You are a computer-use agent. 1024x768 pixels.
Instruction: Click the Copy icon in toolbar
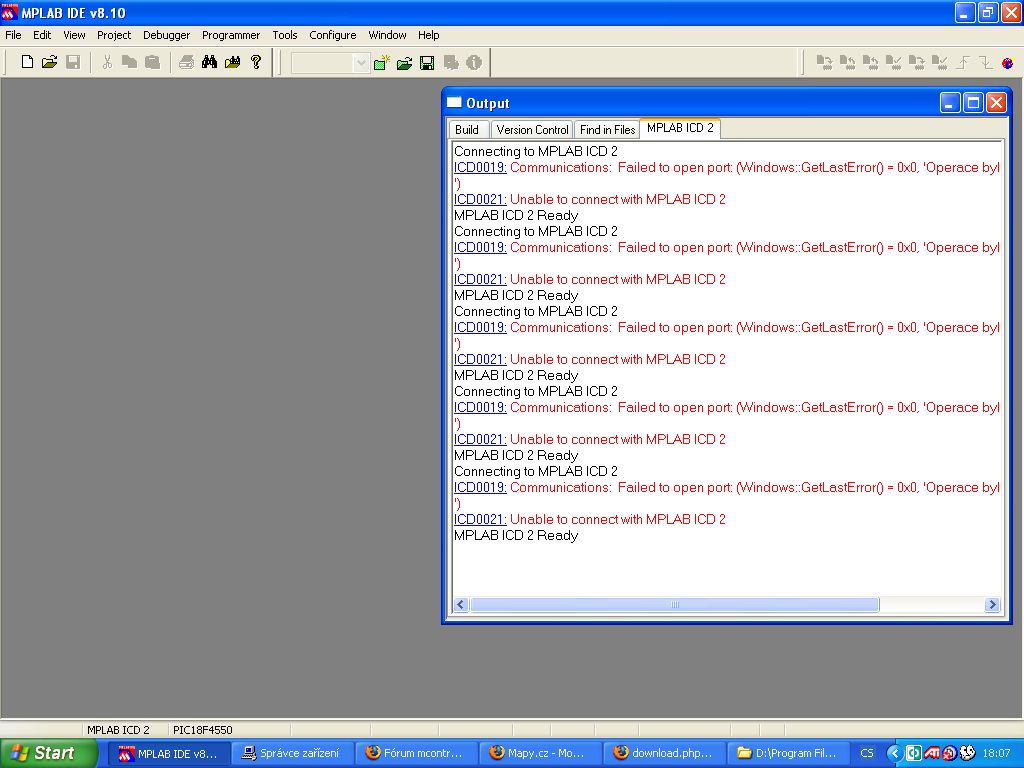129,62
